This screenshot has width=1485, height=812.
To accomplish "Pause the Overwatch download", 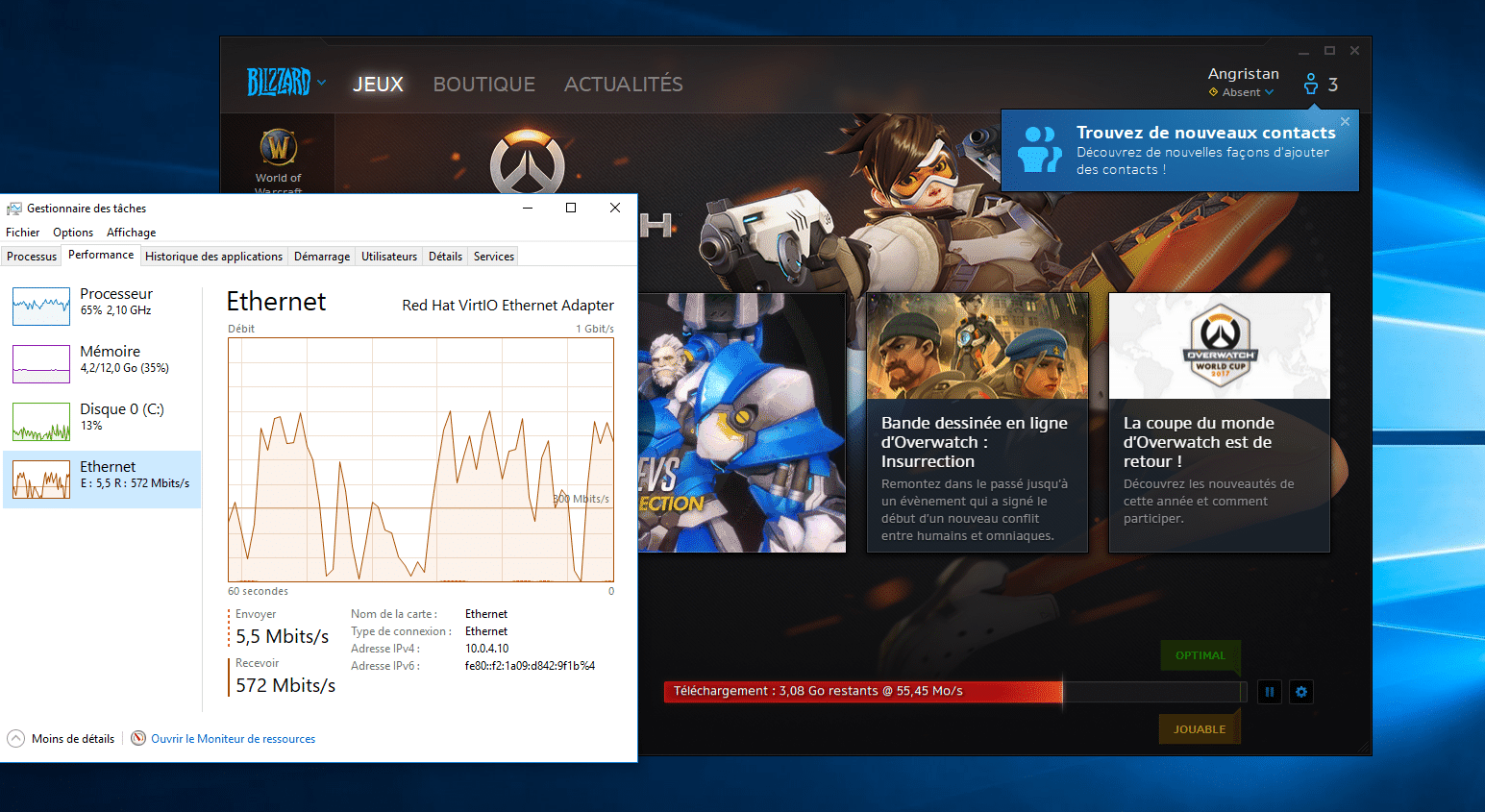I will coord(1270,691).
